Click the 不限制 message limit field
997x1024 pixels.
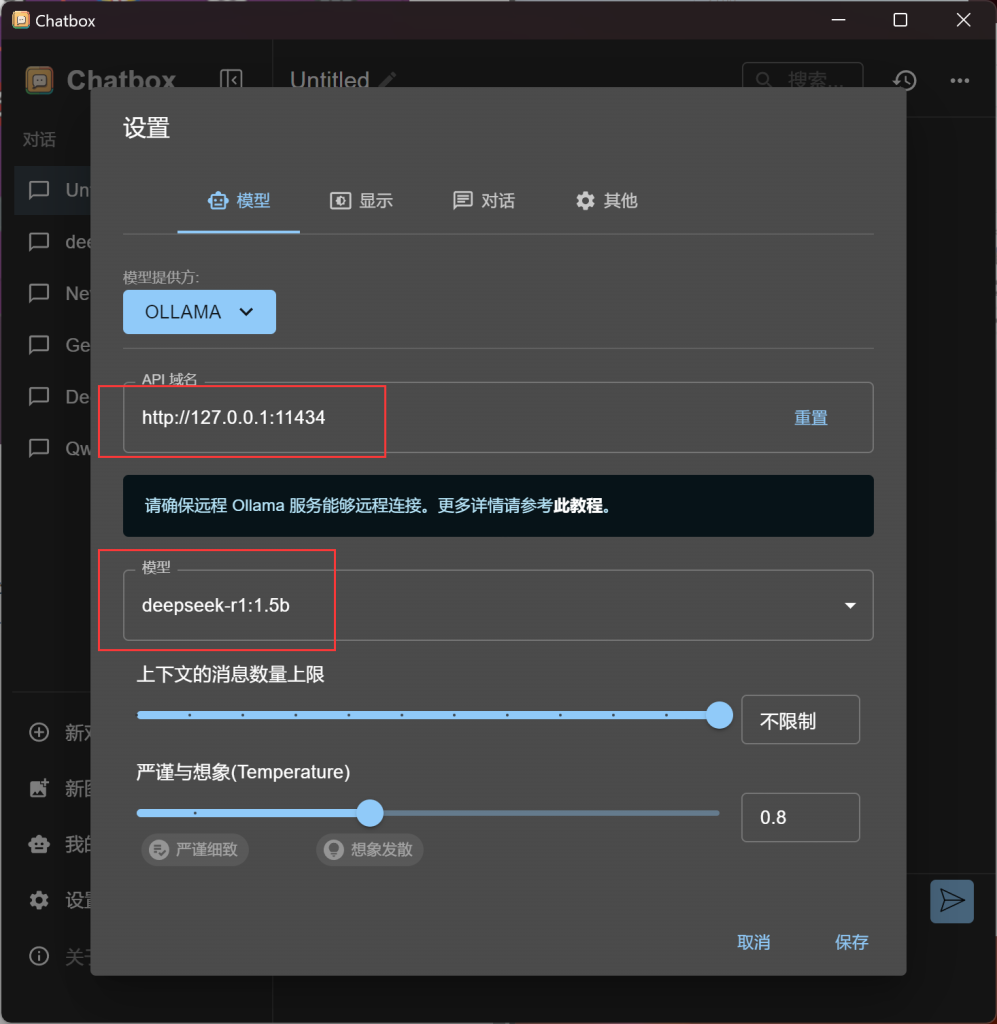pyautogui.click(x=800, y=720)
